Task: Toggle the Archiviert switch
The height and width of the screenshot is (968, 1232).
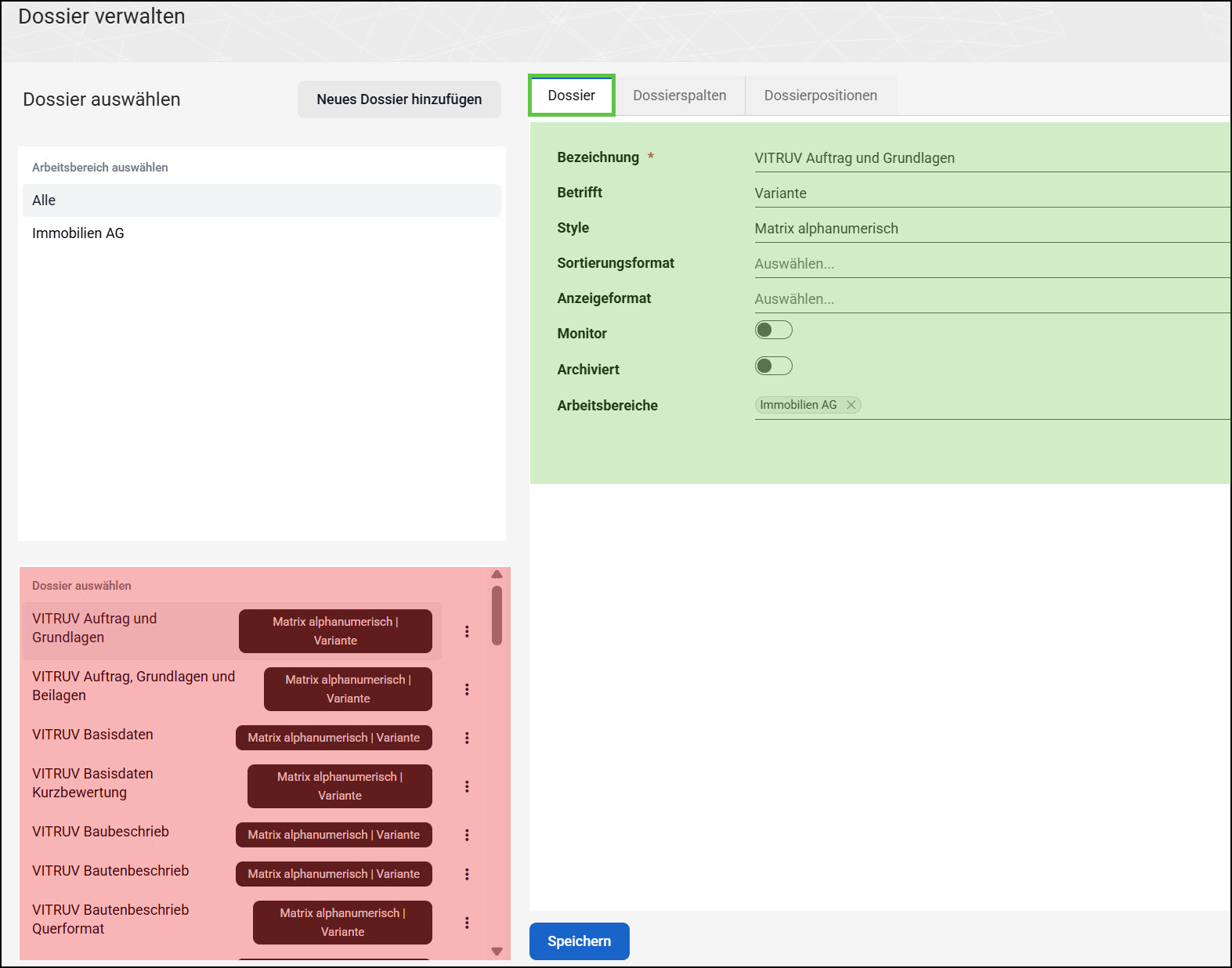Action: (x=773, y=366)
